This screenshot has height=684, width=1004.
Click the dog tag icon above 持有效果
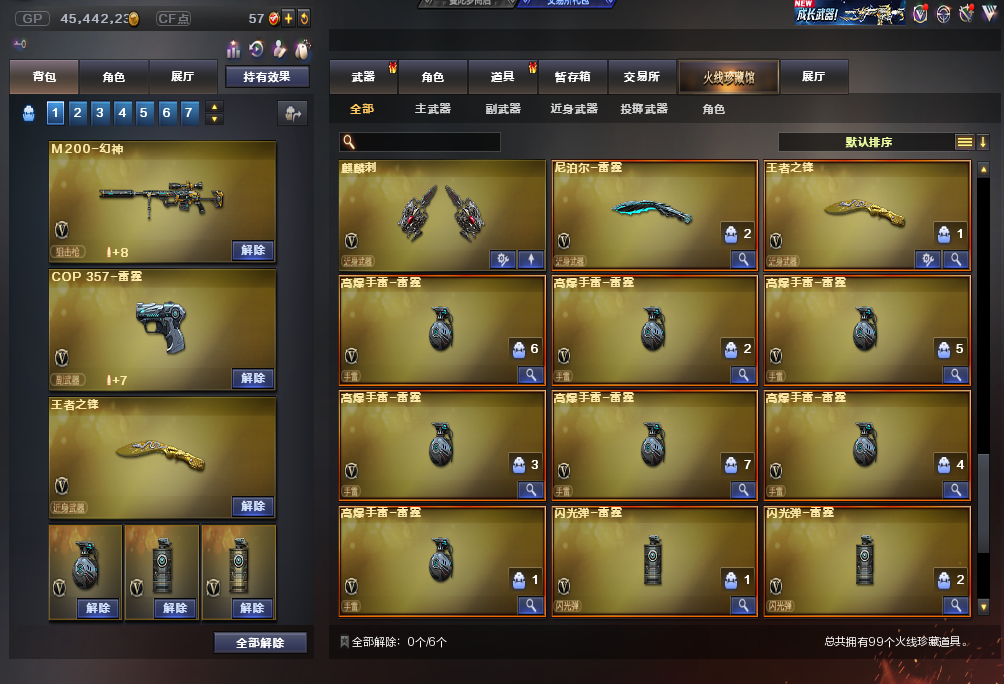coord(302,49)
